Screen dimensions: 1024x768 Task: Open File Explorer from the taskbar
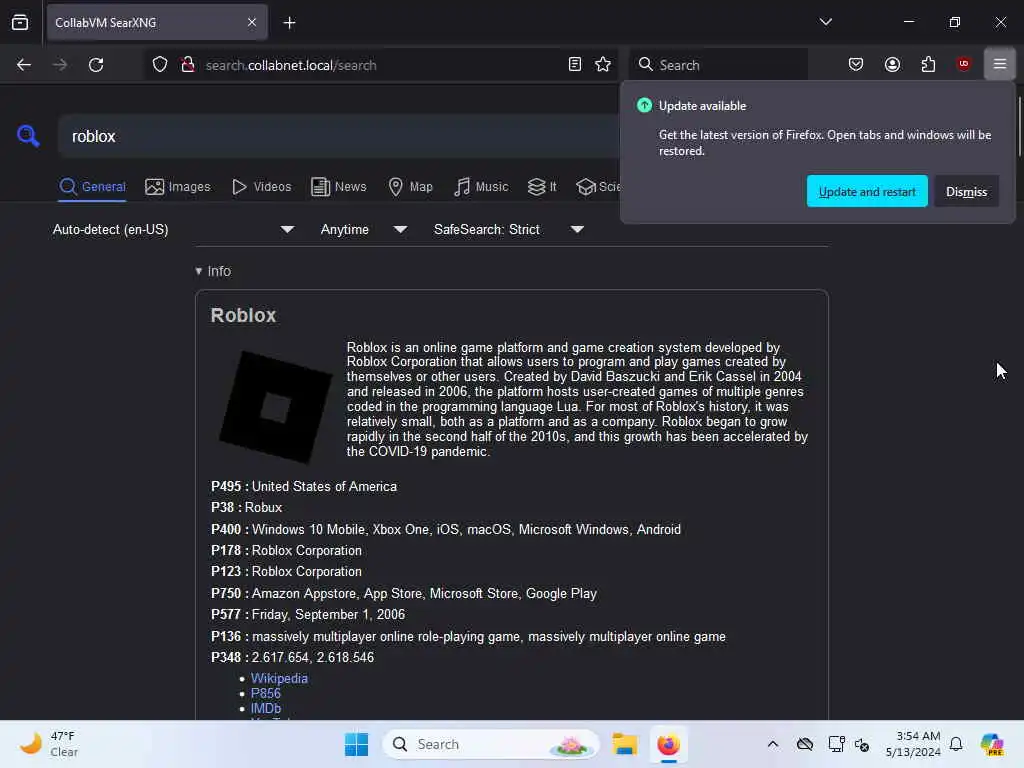click(624, 744)
